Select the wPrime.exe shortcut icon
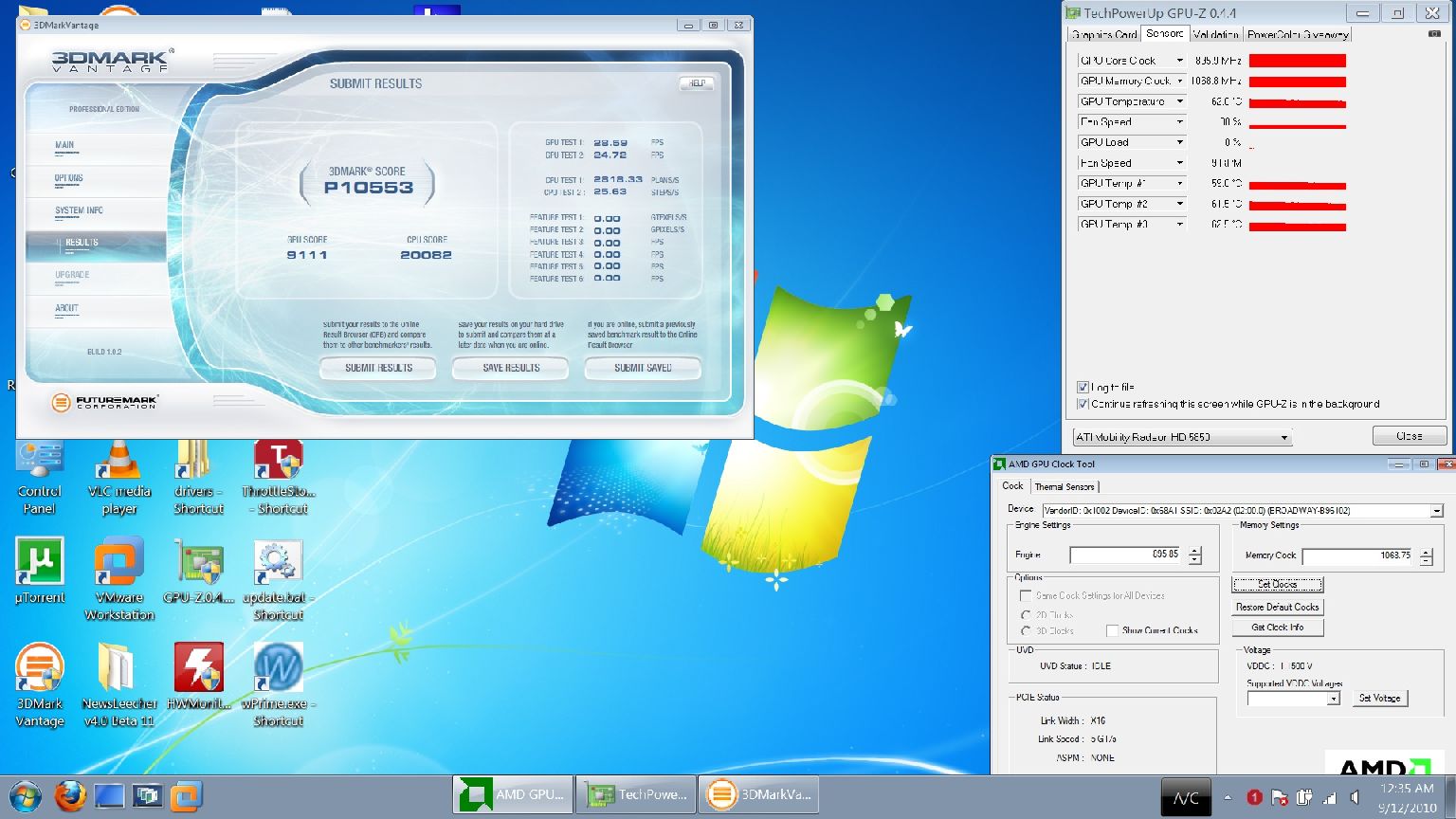 tap(278, 685)
